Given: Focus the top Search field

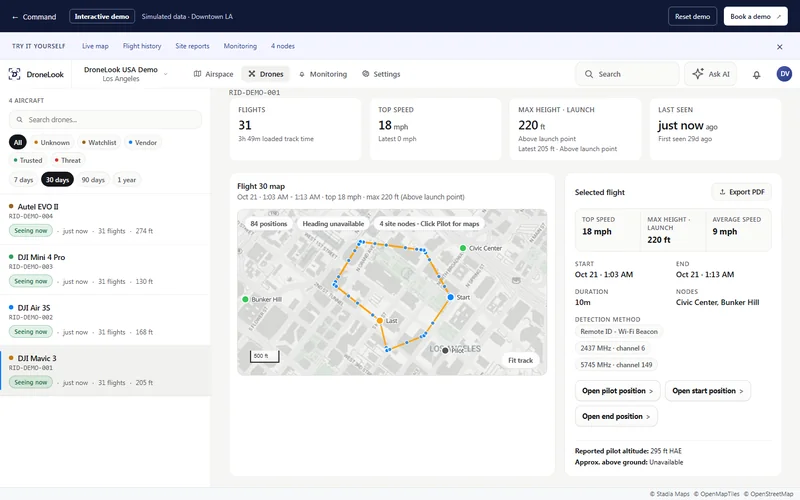Looking at the screenshot, I should click(628, 74).
